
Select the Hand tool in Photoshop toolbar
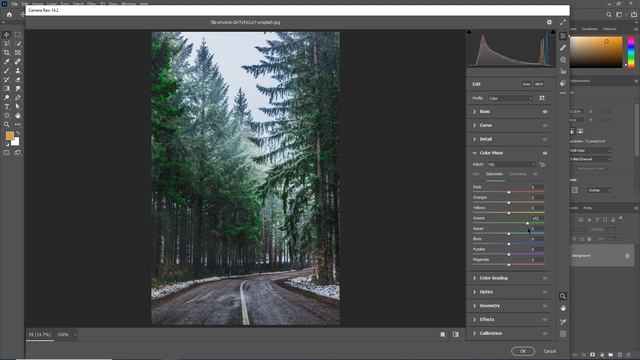click(x=18, y=116)
